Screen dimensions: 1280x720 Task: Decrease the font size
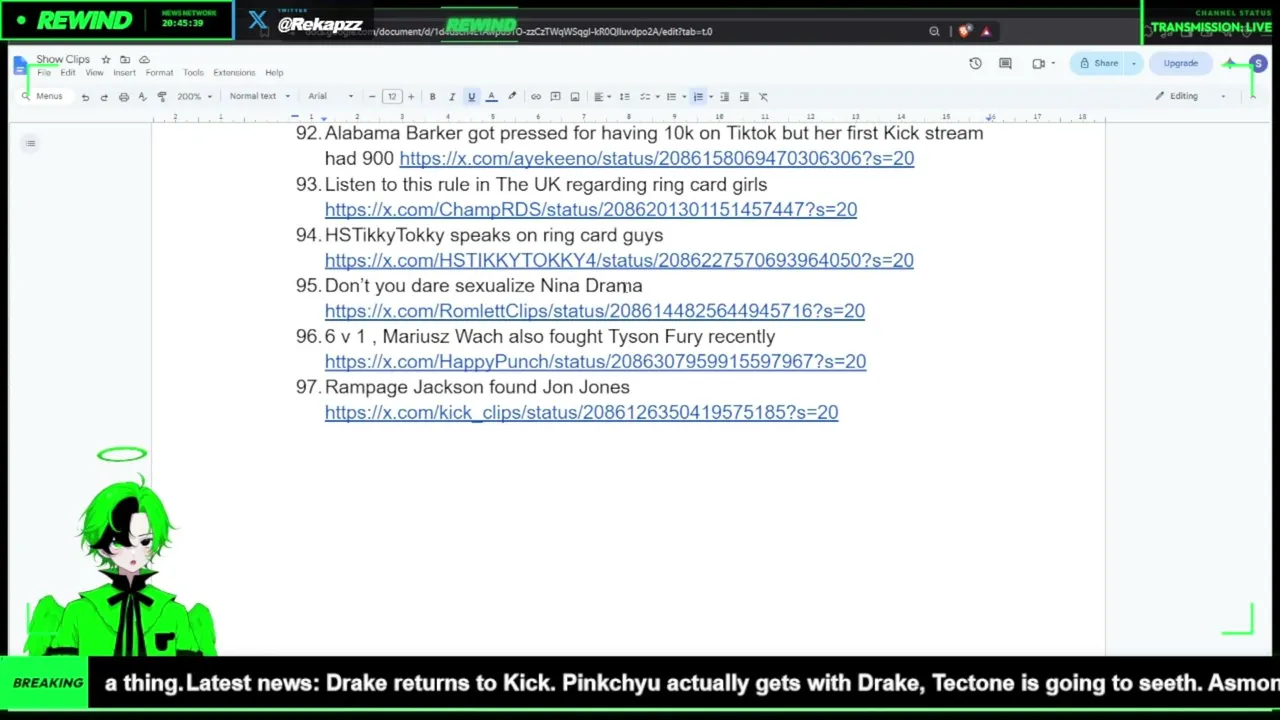click(372, 97)
